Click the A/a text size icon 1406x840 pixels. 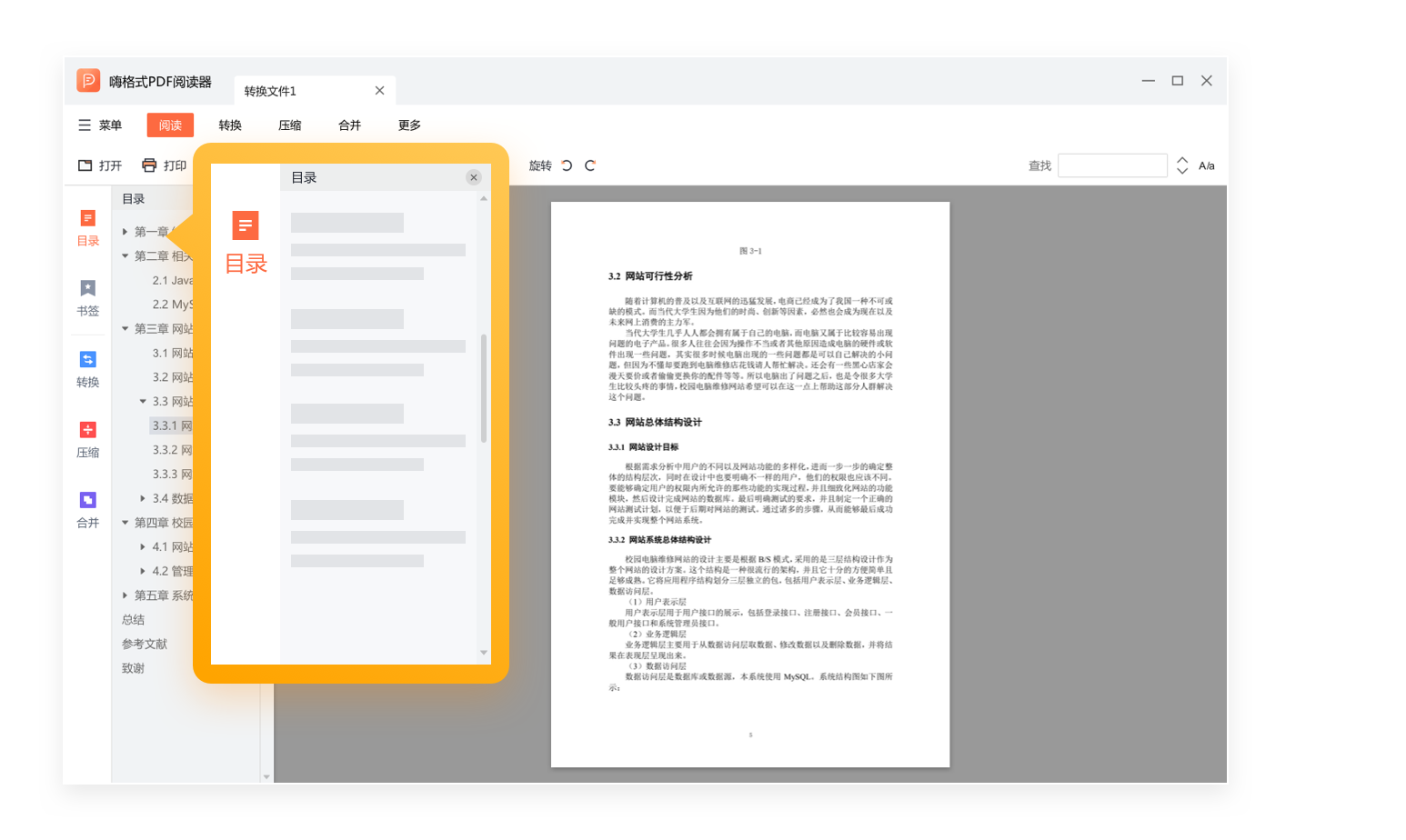coord(1209,165)
